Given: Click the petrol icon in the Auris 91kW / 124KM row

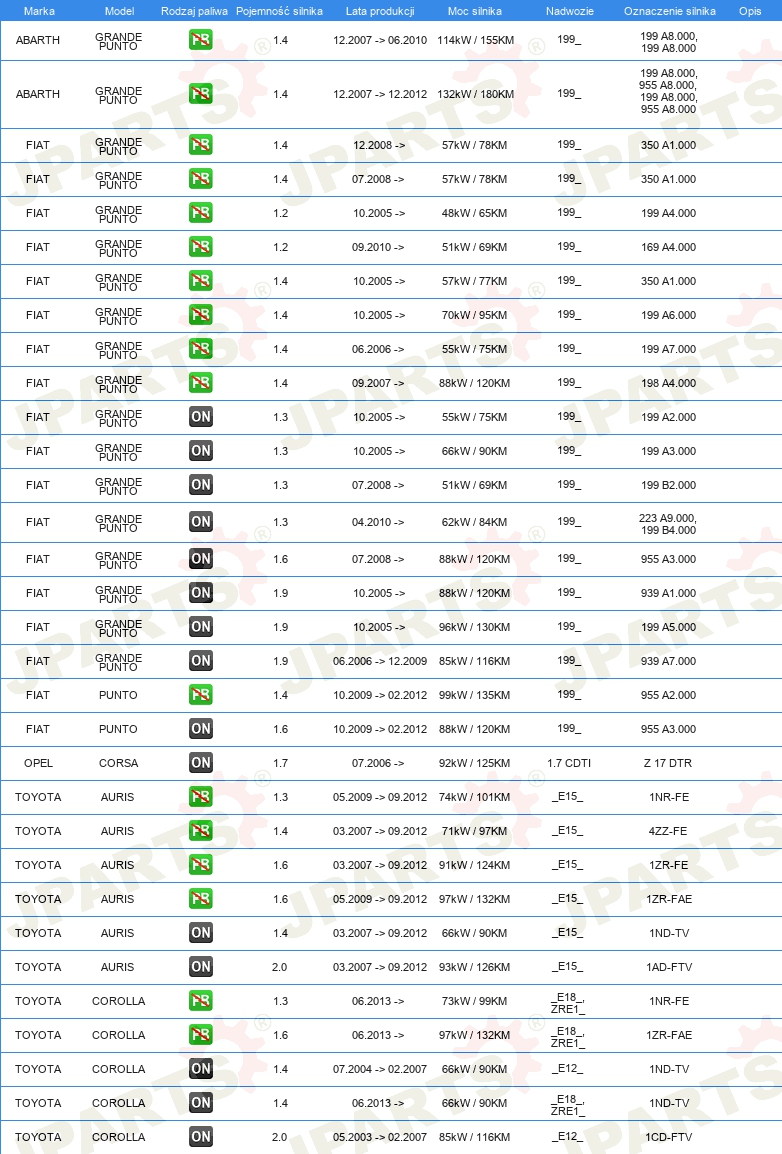Looking at the screenshot, I should (x=201, y=864).
